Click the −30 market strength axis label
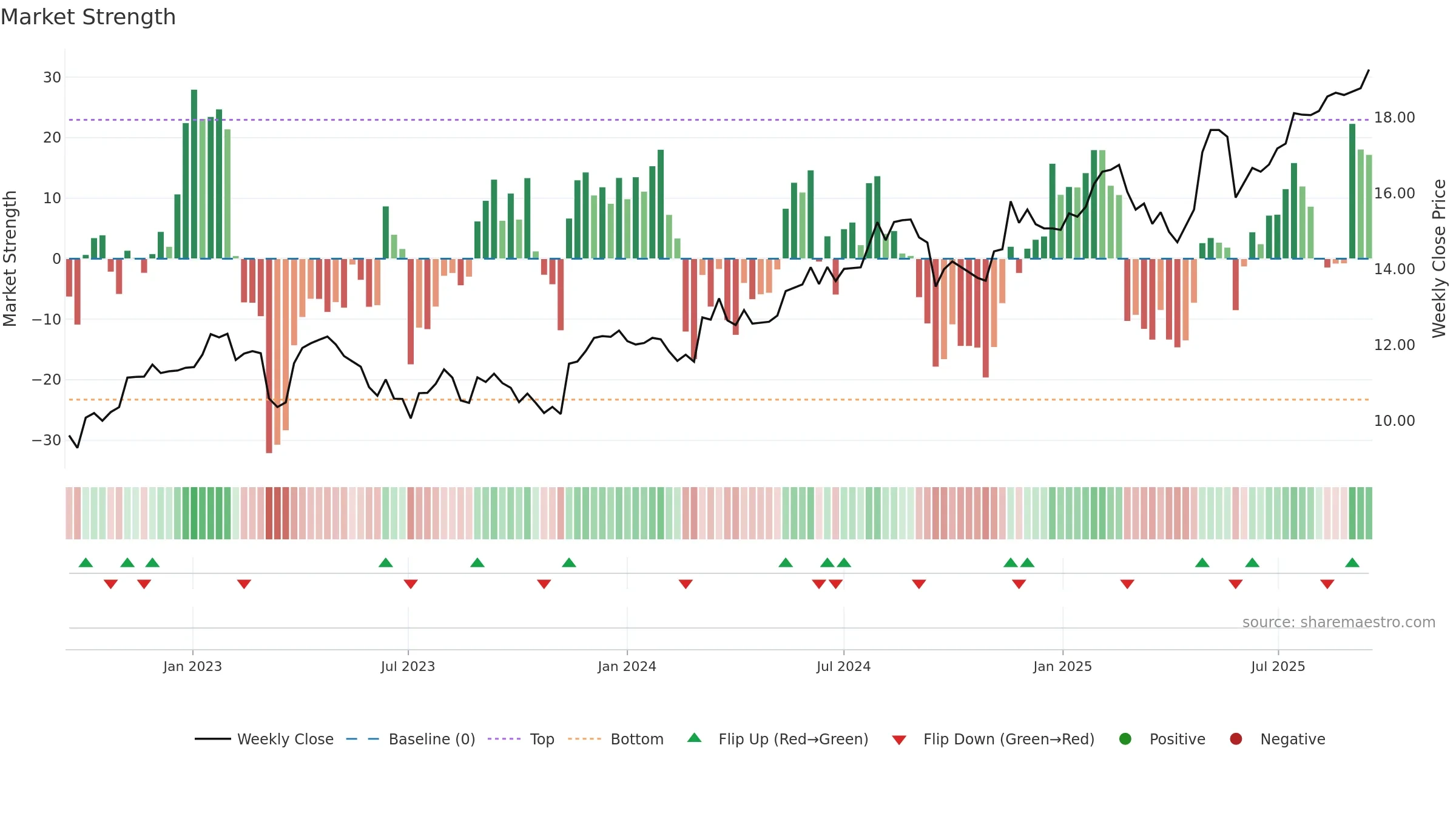 pyautogui.click(x=47, y=440)
